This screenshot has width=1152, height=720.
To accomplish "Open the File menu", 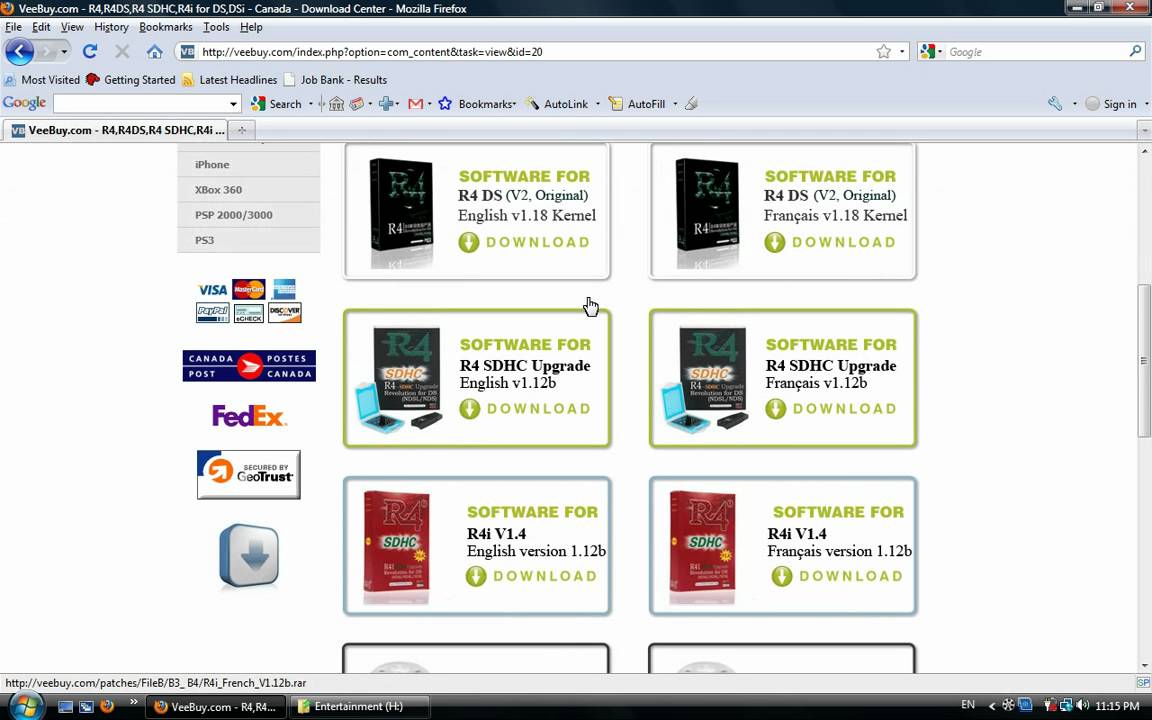I will pyautogui.click(x=13, y=27).
